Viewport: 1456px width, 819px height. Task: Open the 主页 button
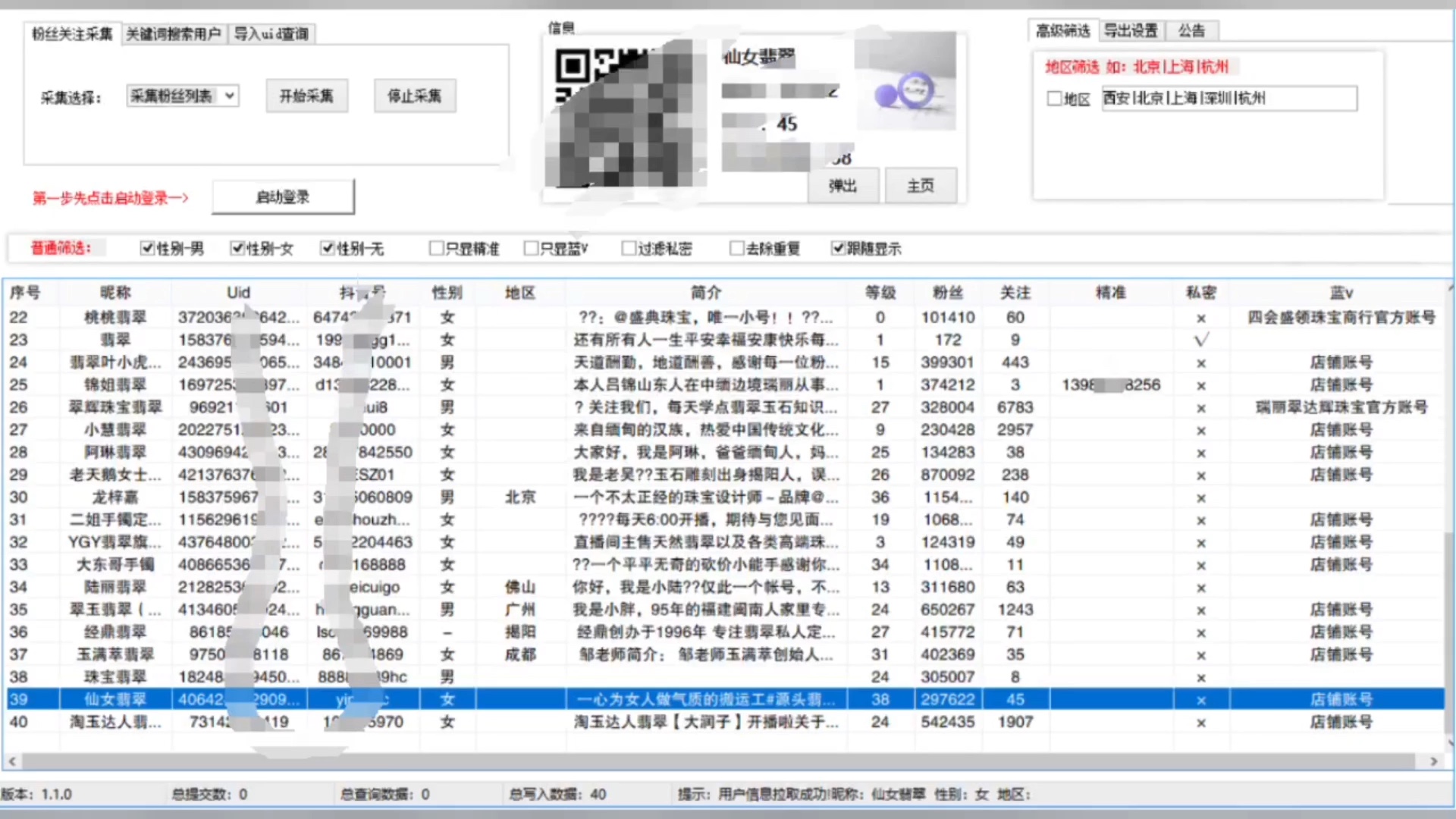921,185
